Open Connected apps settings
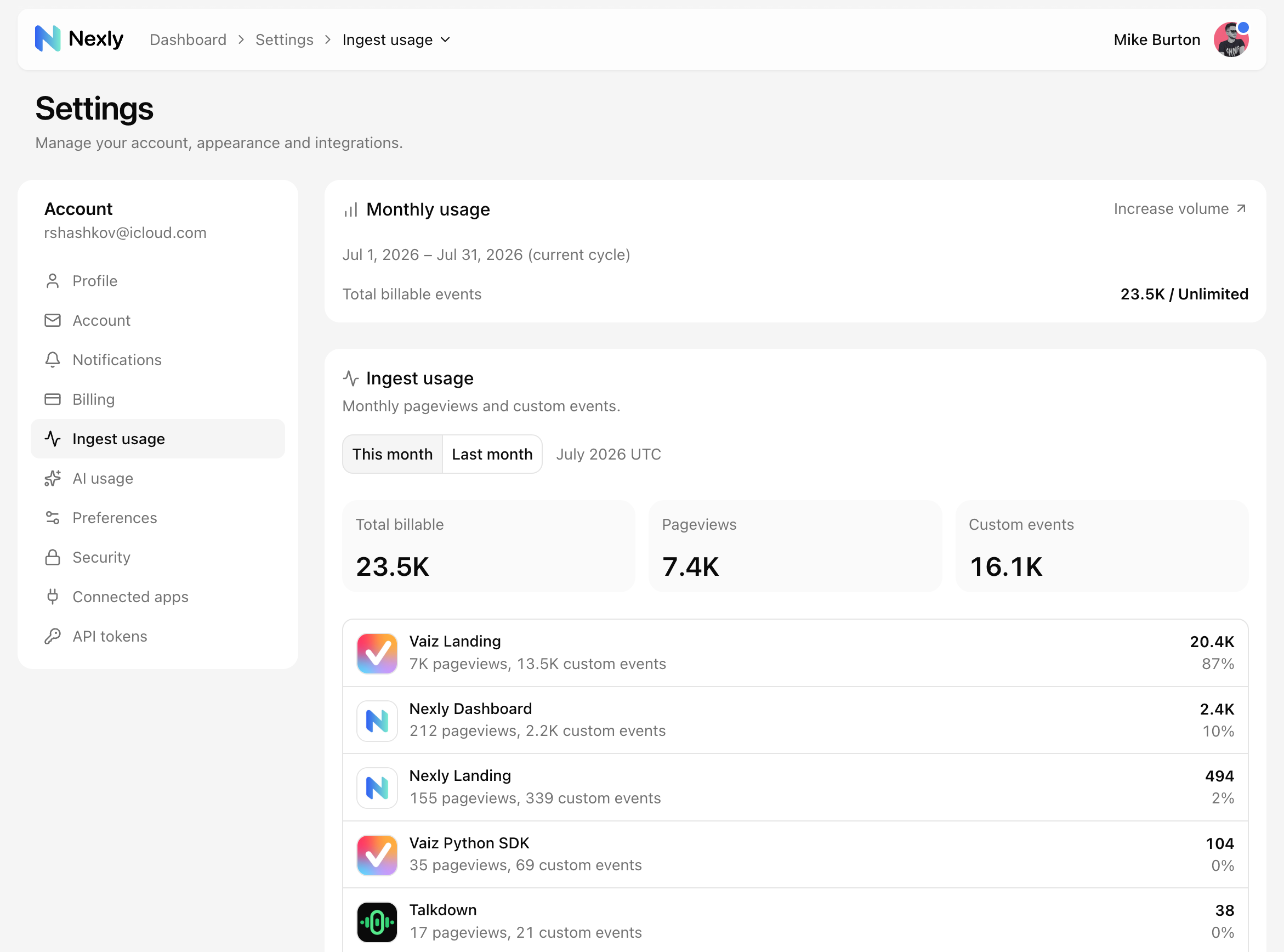 coord(158,597)
